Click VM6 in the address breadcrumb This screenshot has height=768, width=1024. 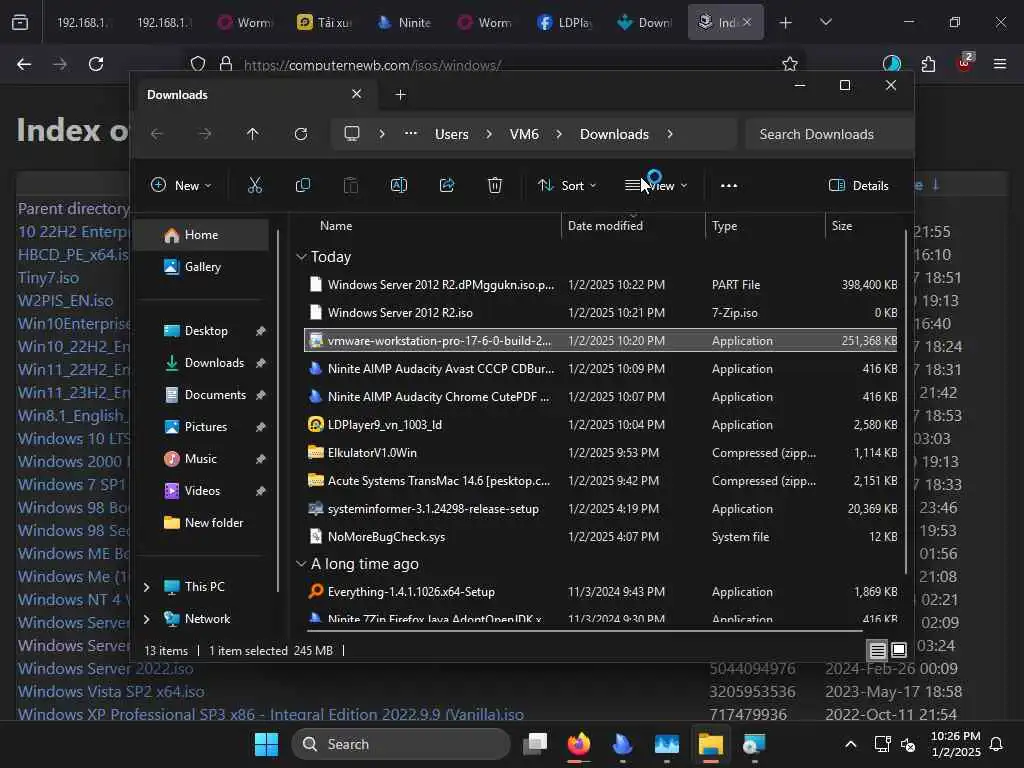[x=524, y=134]
